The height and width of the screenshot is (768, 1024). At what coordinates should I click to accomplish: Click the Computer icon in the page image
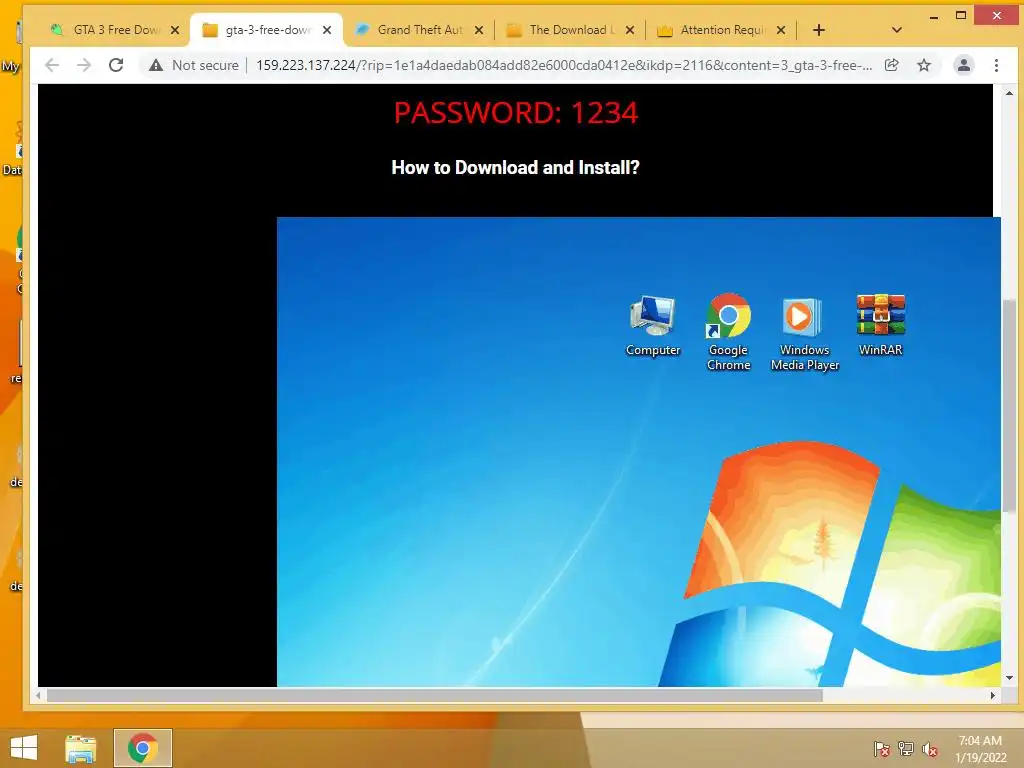[x=653, y=326]
